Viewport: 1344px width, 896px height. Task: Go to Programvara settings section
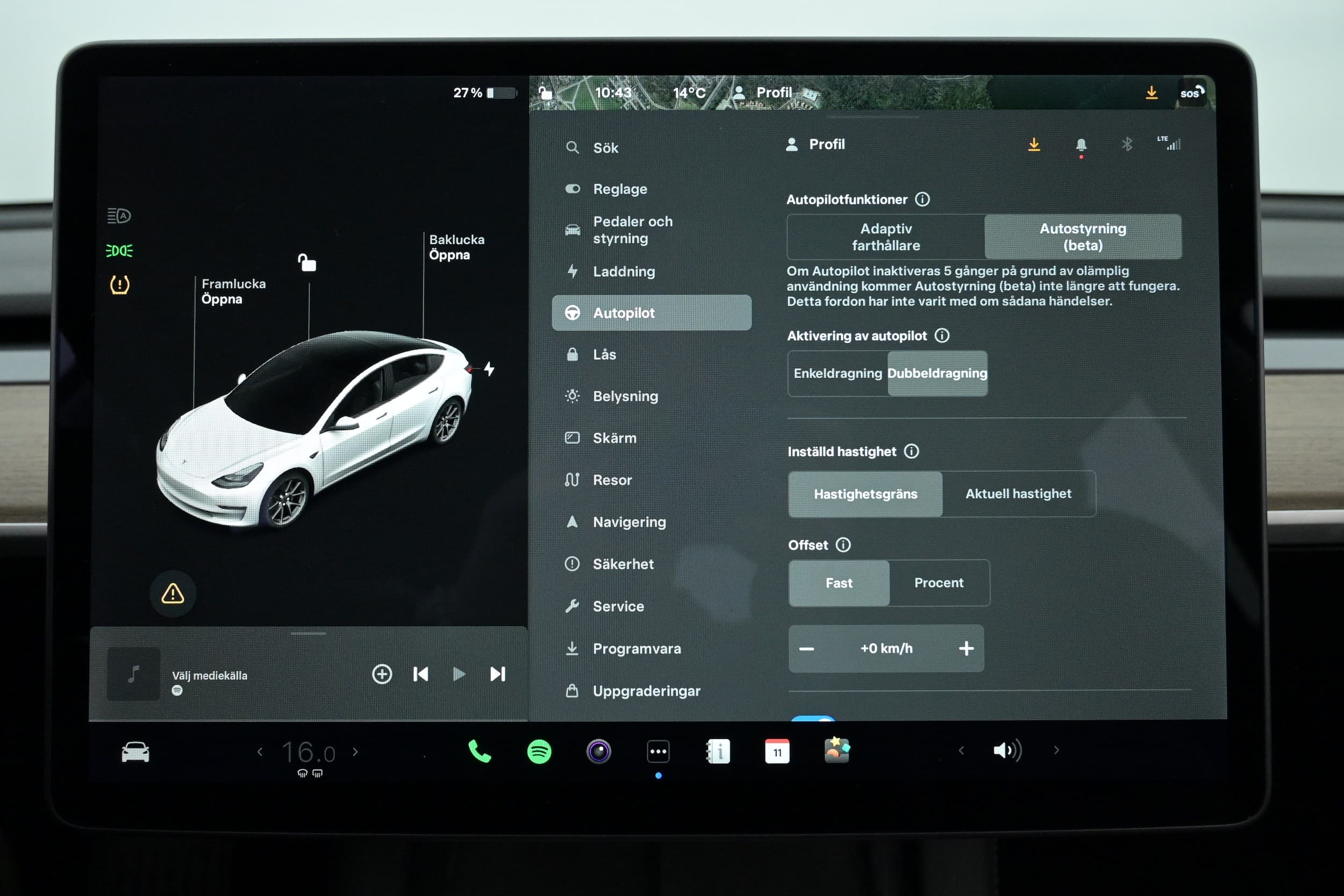point(636,649)
